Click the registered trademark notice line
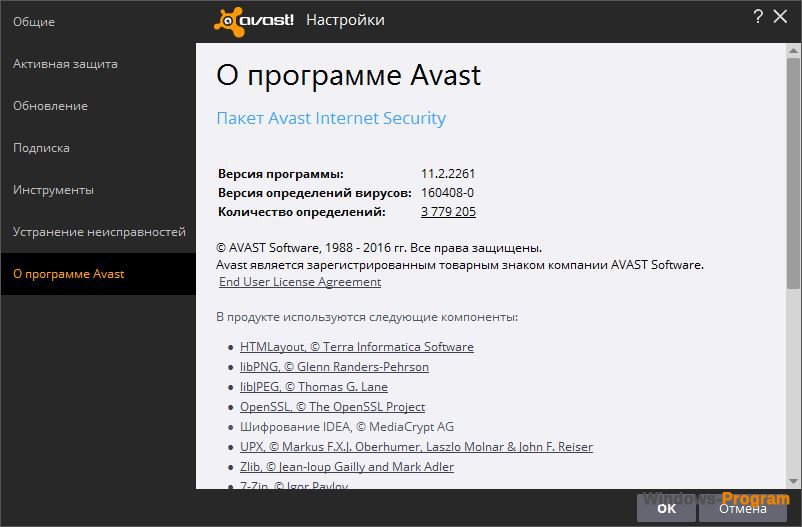The height and width of the screenshot is (527, 802). point(460,265)
